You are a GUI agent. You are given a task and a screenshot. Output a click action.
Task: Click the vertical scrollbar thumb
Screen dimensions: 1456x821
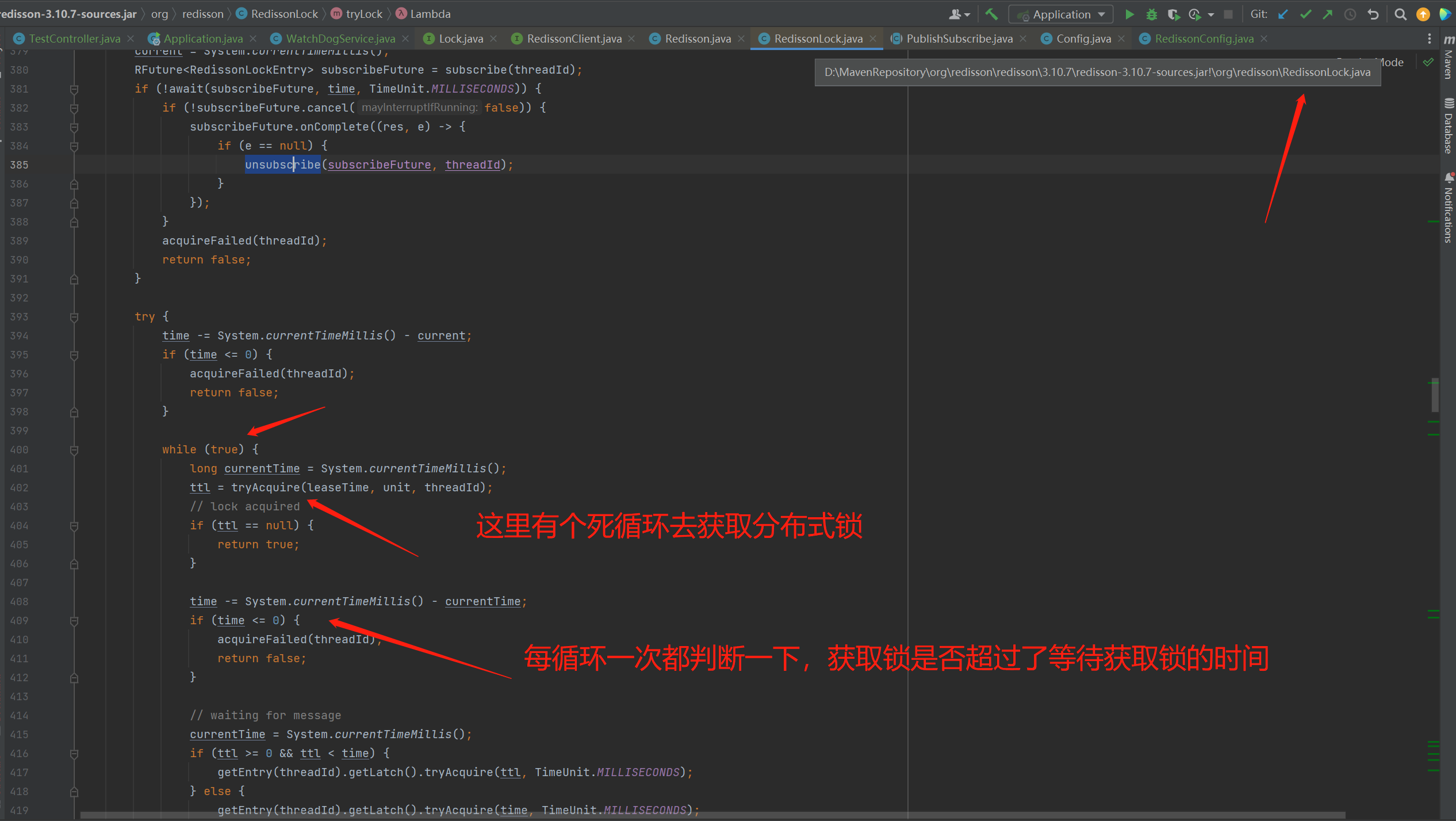tap(1435, 395)
